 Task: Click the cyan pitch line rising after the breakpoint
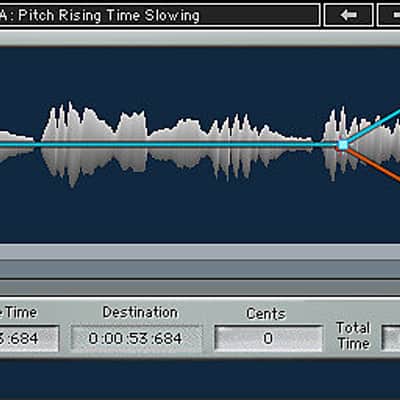pyautogui.click(x=373, y=126)
